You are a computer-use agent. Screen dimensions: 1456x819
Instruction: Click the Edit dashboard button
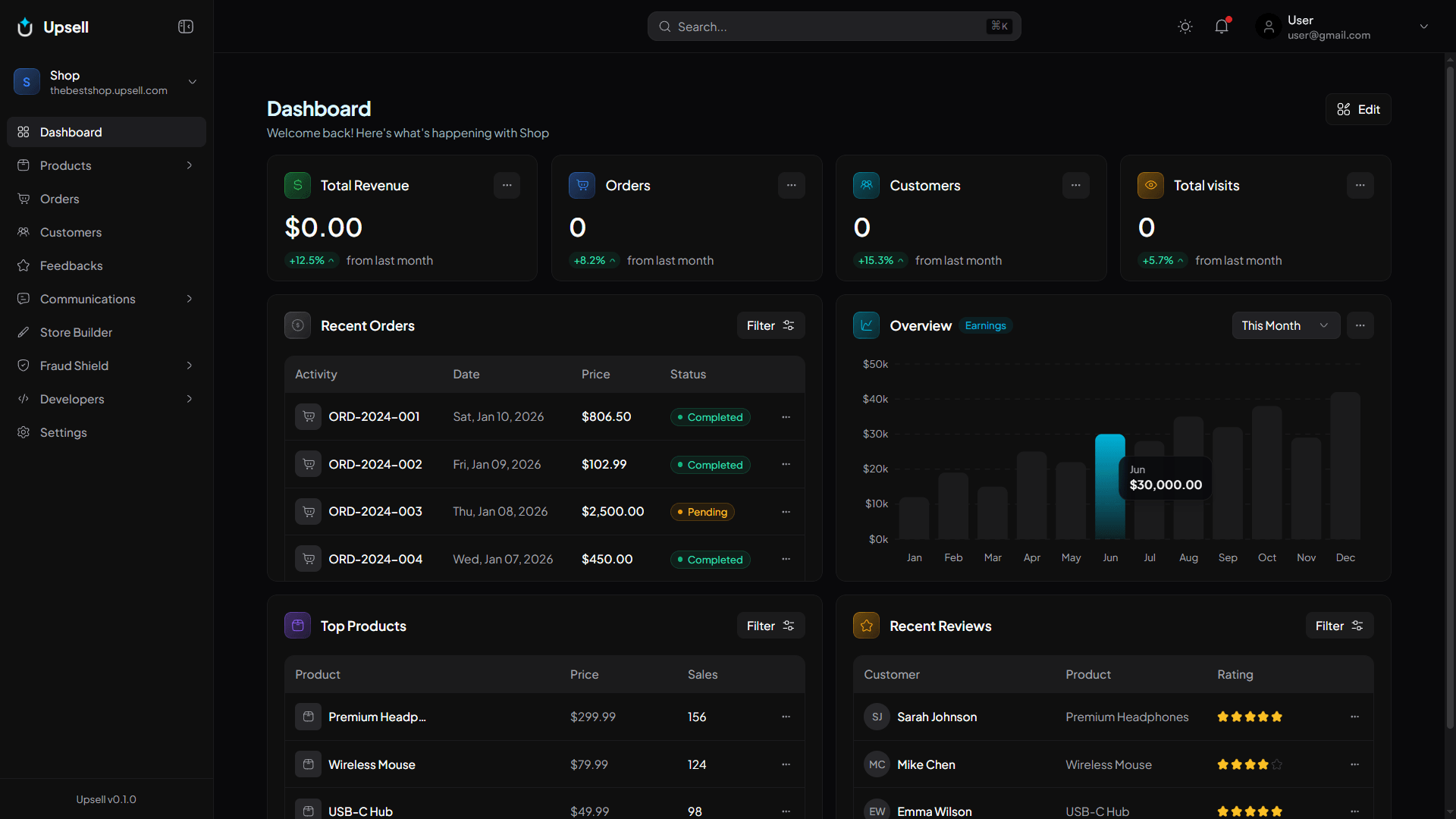pyautogui.click(x=1358, y=109)
